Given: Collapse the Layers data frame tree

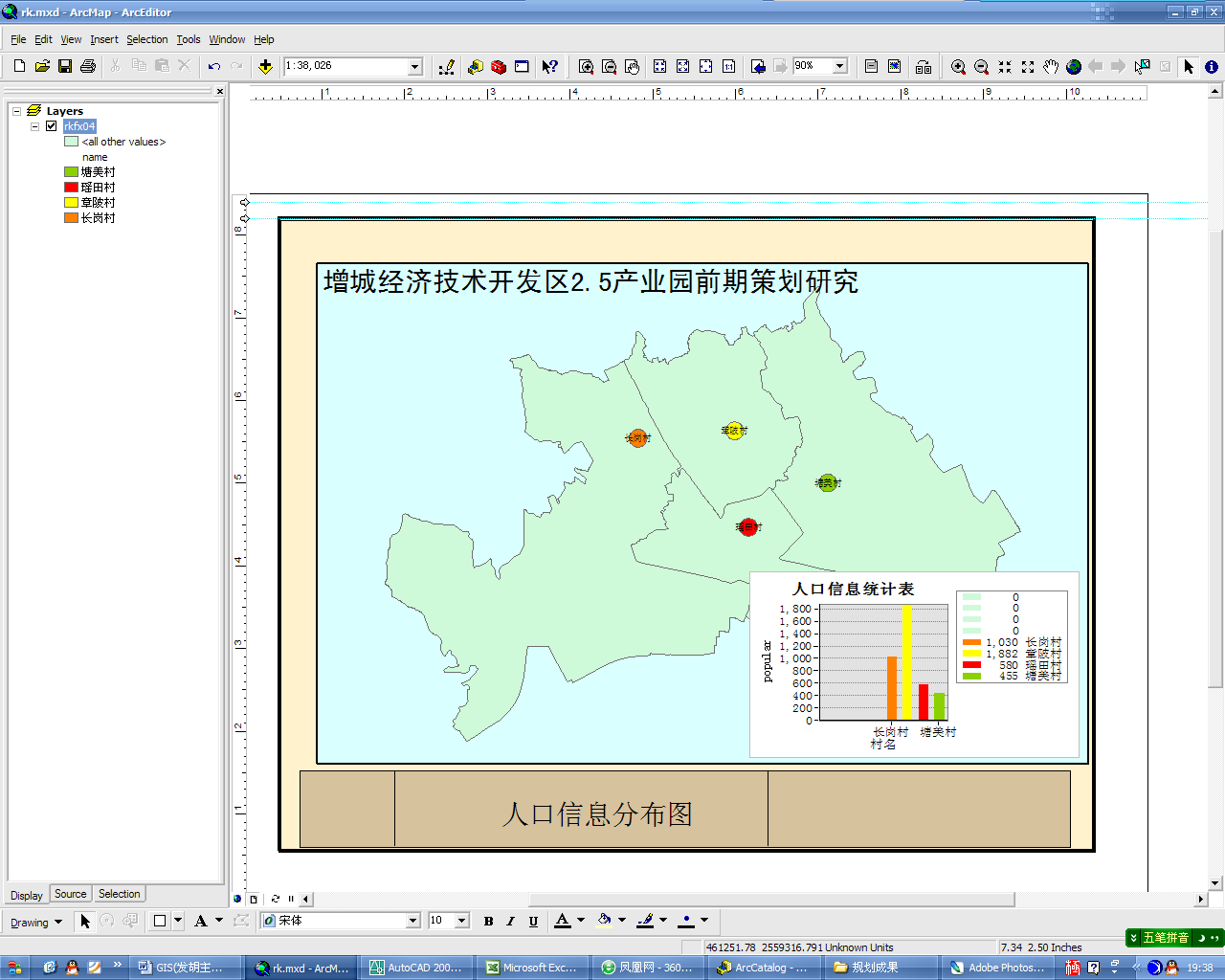Looking at the screenshot, I should click(16, 111).
